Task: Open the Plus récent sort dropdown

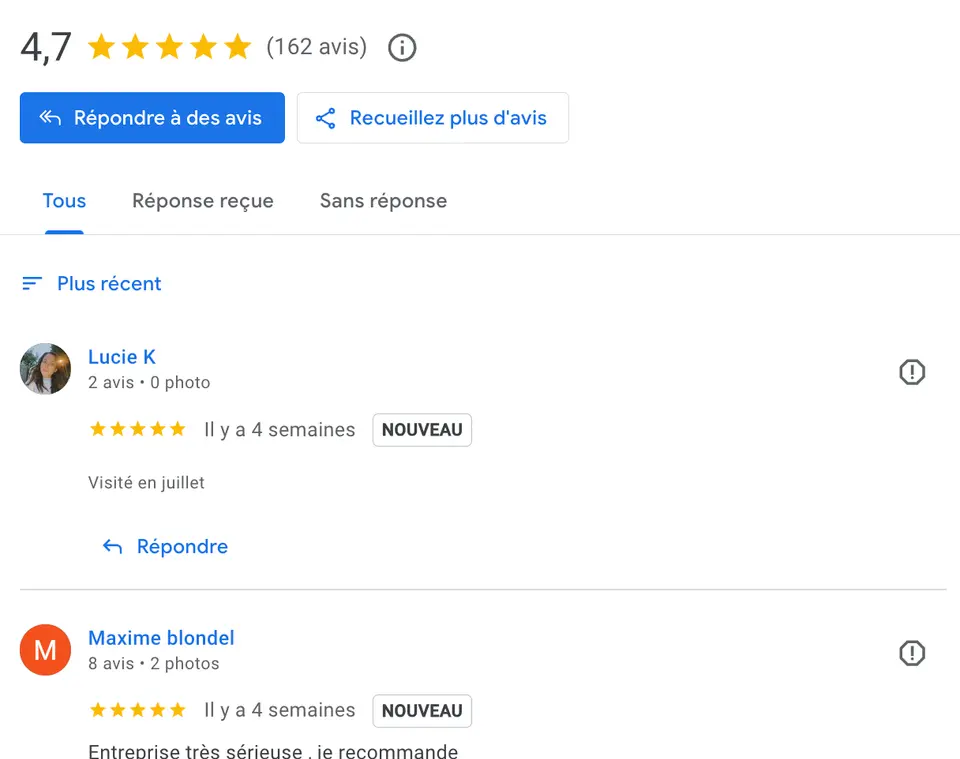Action: (x=91, y=283)
